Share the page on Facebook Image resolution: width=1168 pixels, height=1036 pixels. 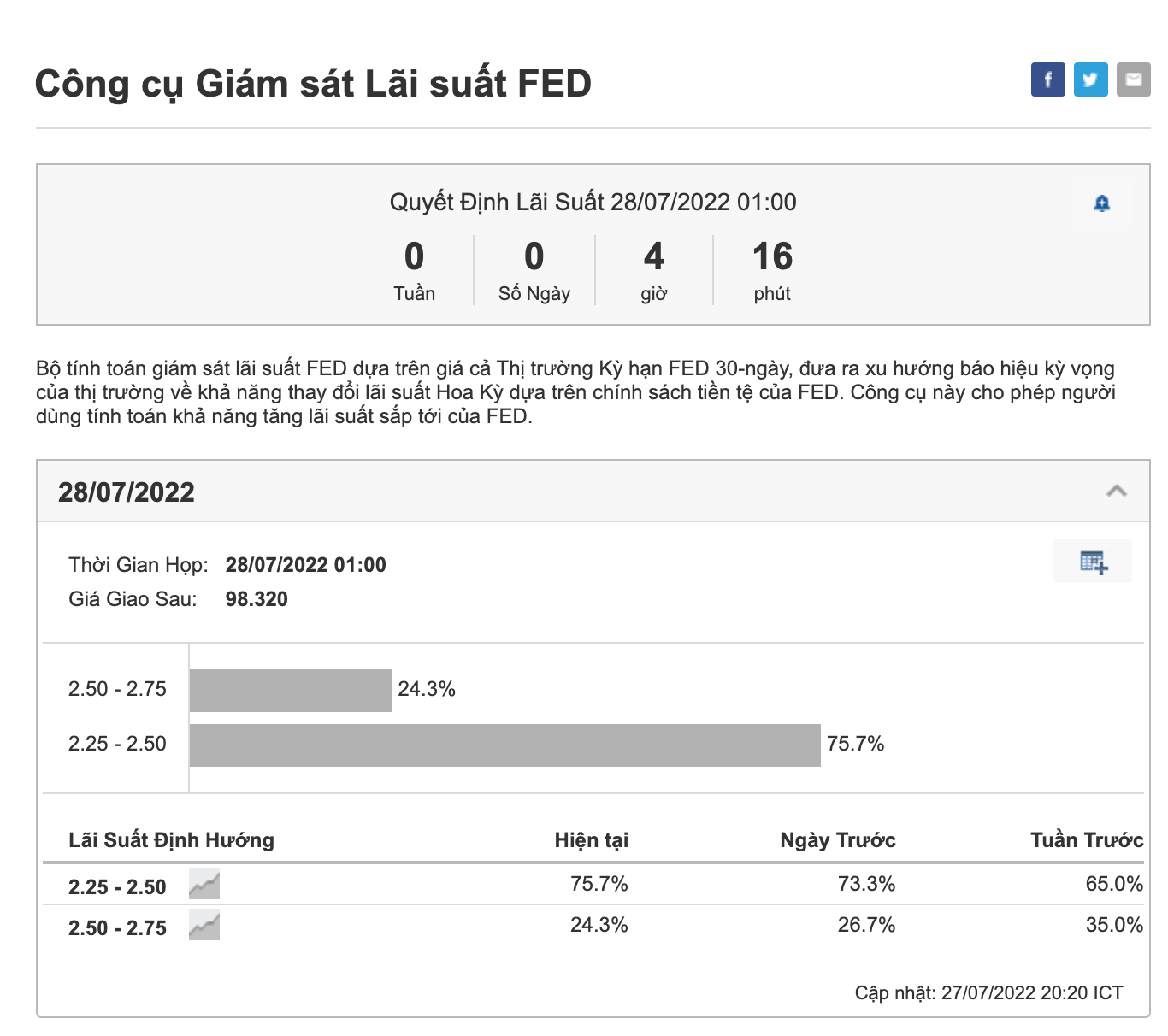coord(1047,79)
